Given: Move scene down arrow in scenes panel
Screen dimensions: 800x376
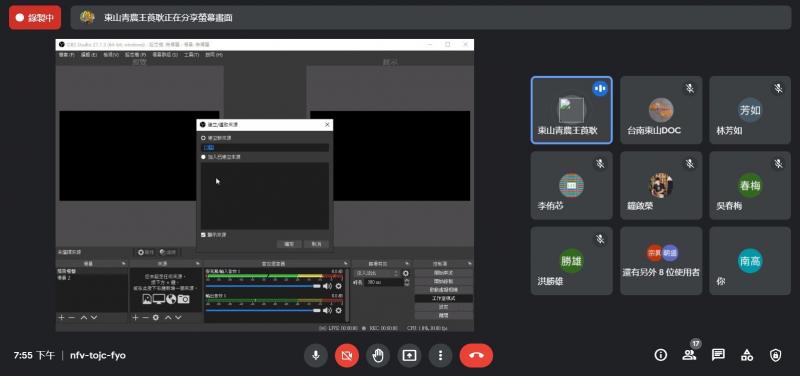Looking at the screenshot, I should point(93,317).
